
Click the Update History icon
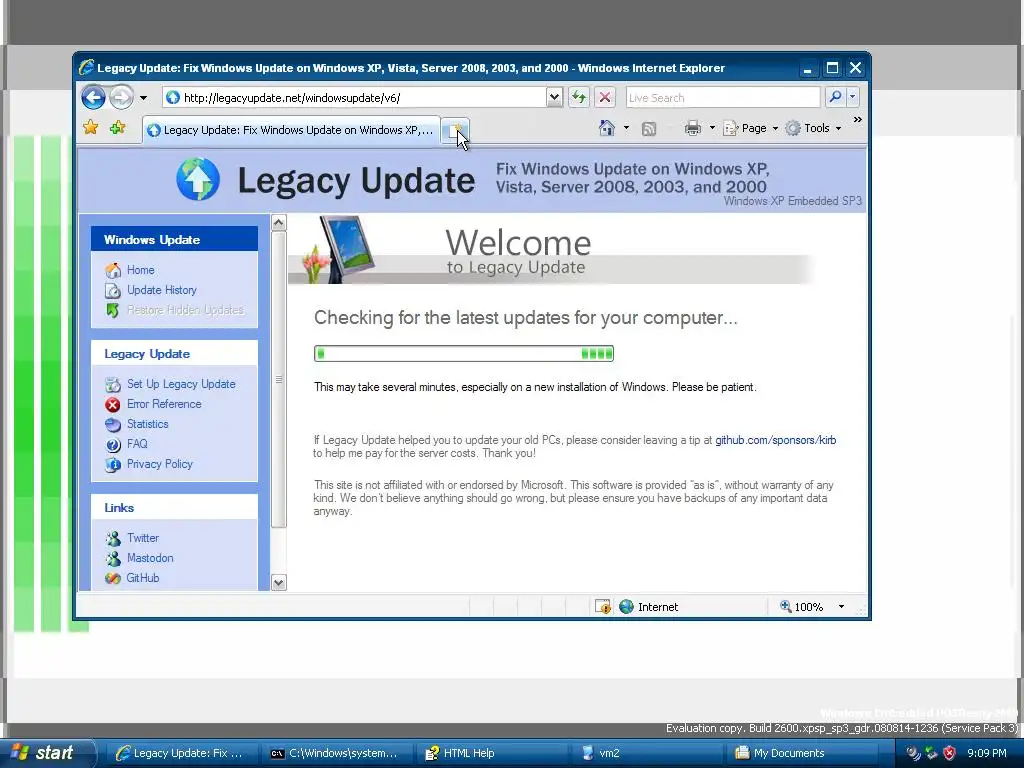tap(113, 290)
